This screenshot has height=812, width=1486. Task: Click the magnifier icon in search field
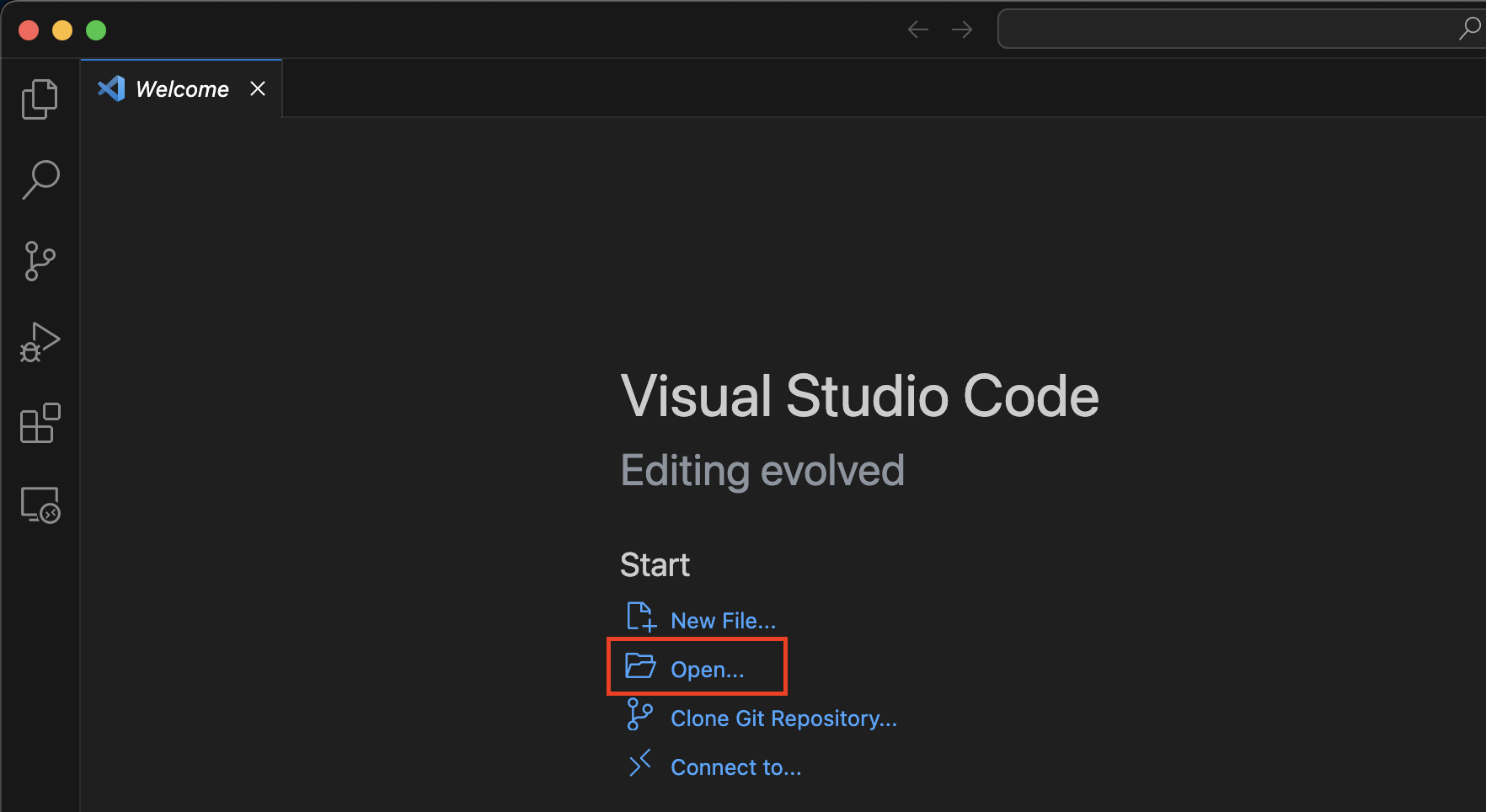[x=1470, y=29]
